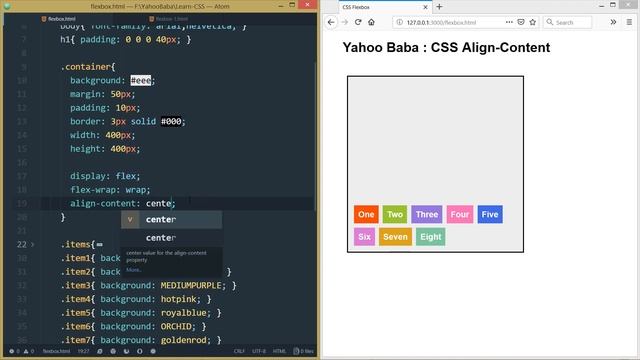Open the Firefox home page icon

click(x=371, y=22)
